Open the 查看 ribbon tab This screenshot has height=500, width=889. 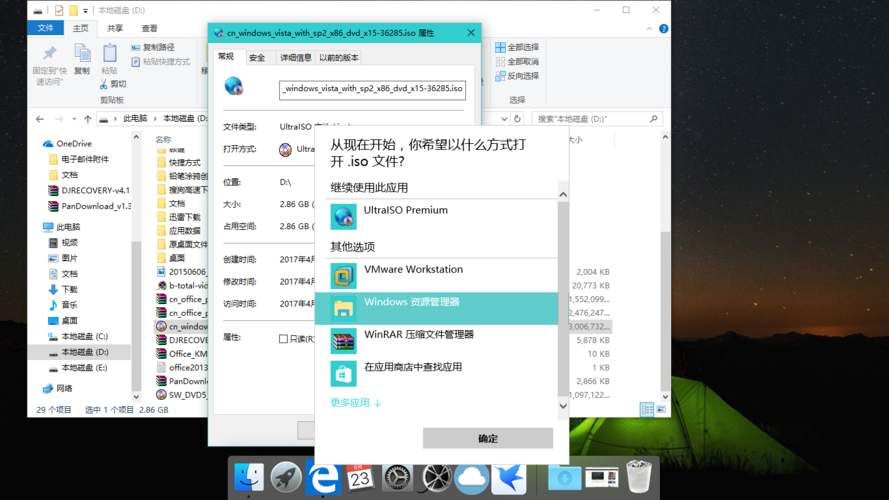coord(150,28)
